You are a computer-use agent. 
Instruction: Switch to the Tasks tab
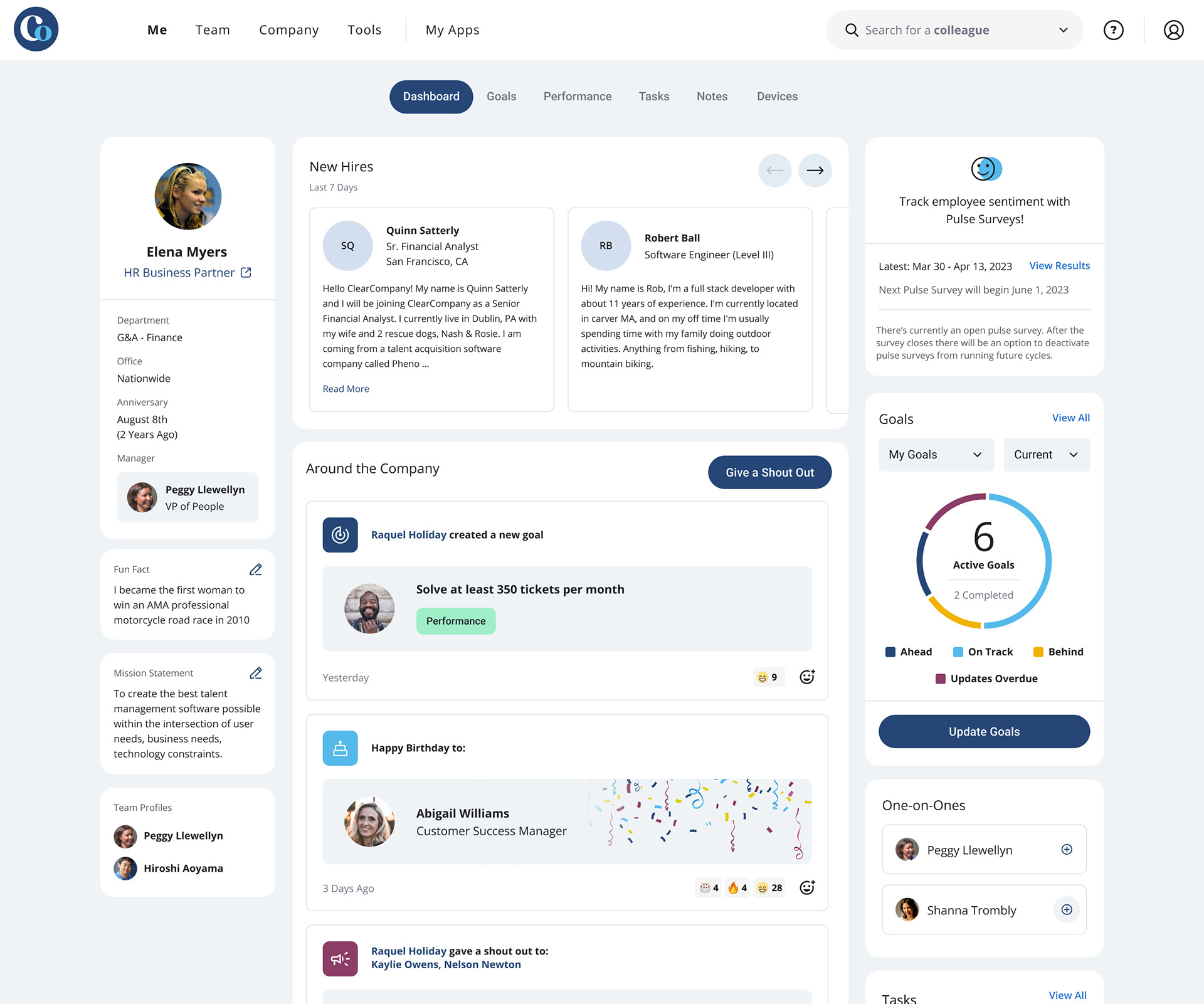pos(654,97)
